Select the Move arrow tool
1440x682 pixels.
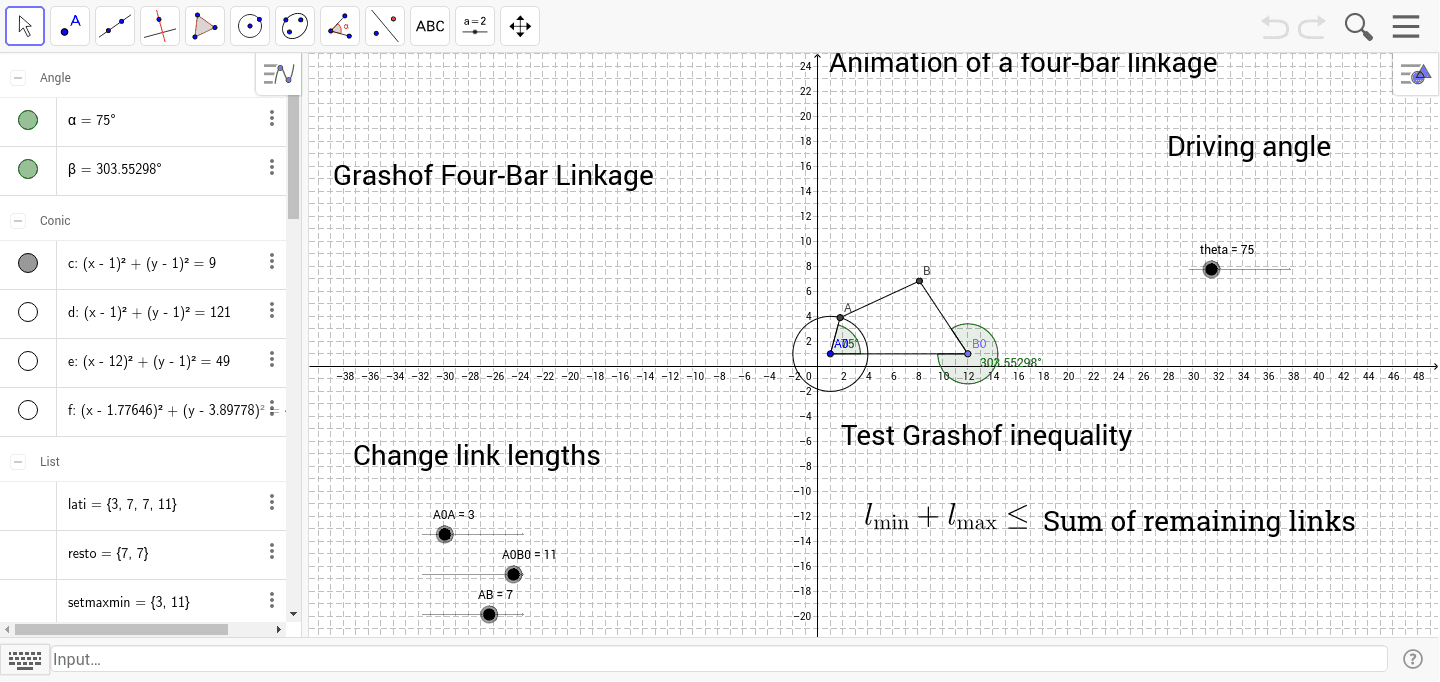point(25,26)
